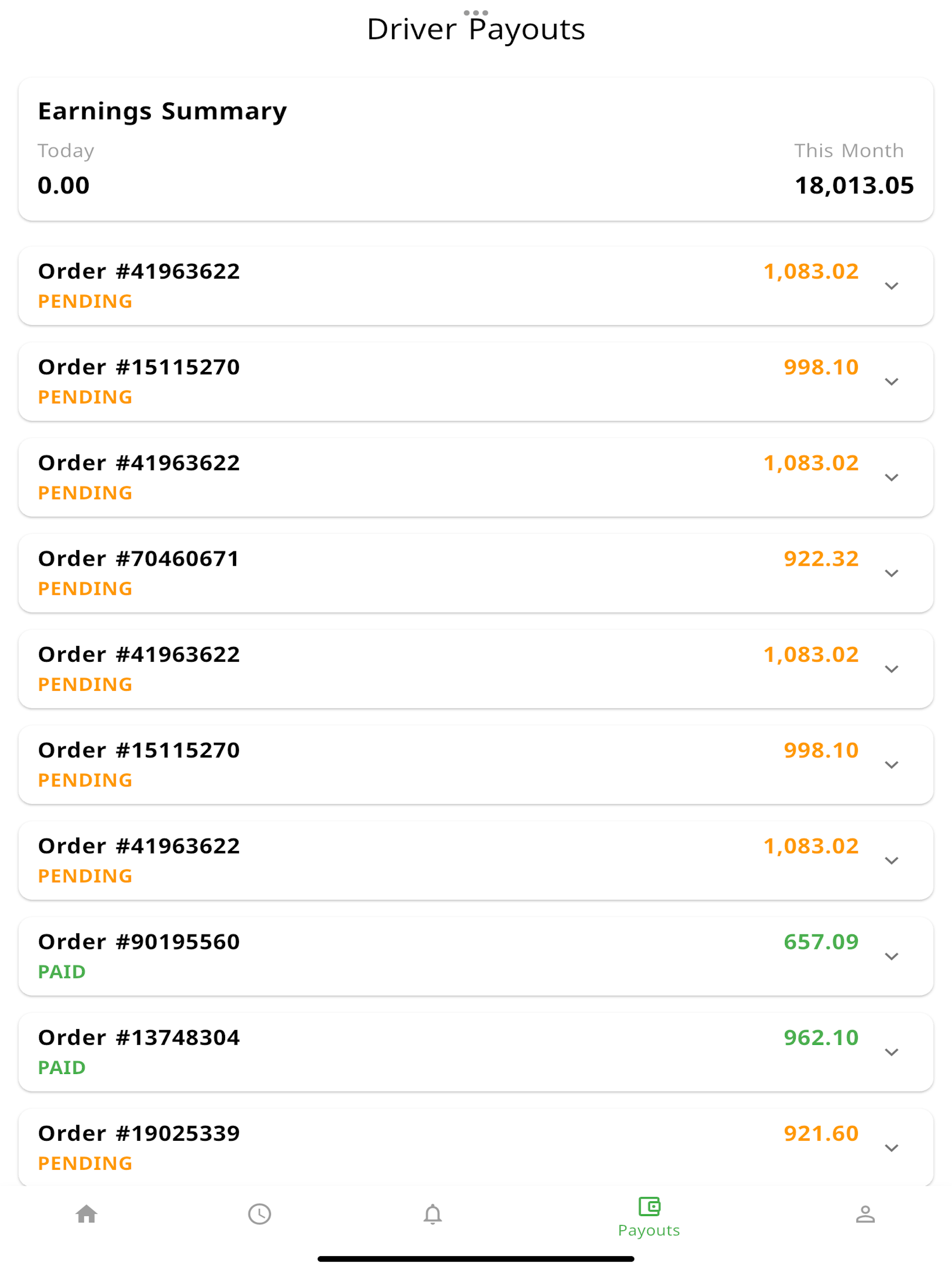952x1270 pixels.
Task: Open the Earnings Summary card
Action: pyautogui.click(x=476, y=149)
